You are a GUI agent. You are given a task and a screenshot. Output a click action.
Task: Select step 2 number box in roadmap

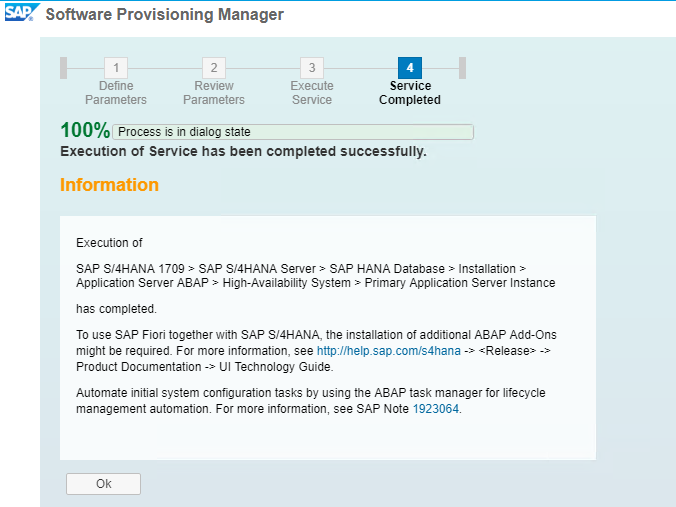(x=214, y=68)
